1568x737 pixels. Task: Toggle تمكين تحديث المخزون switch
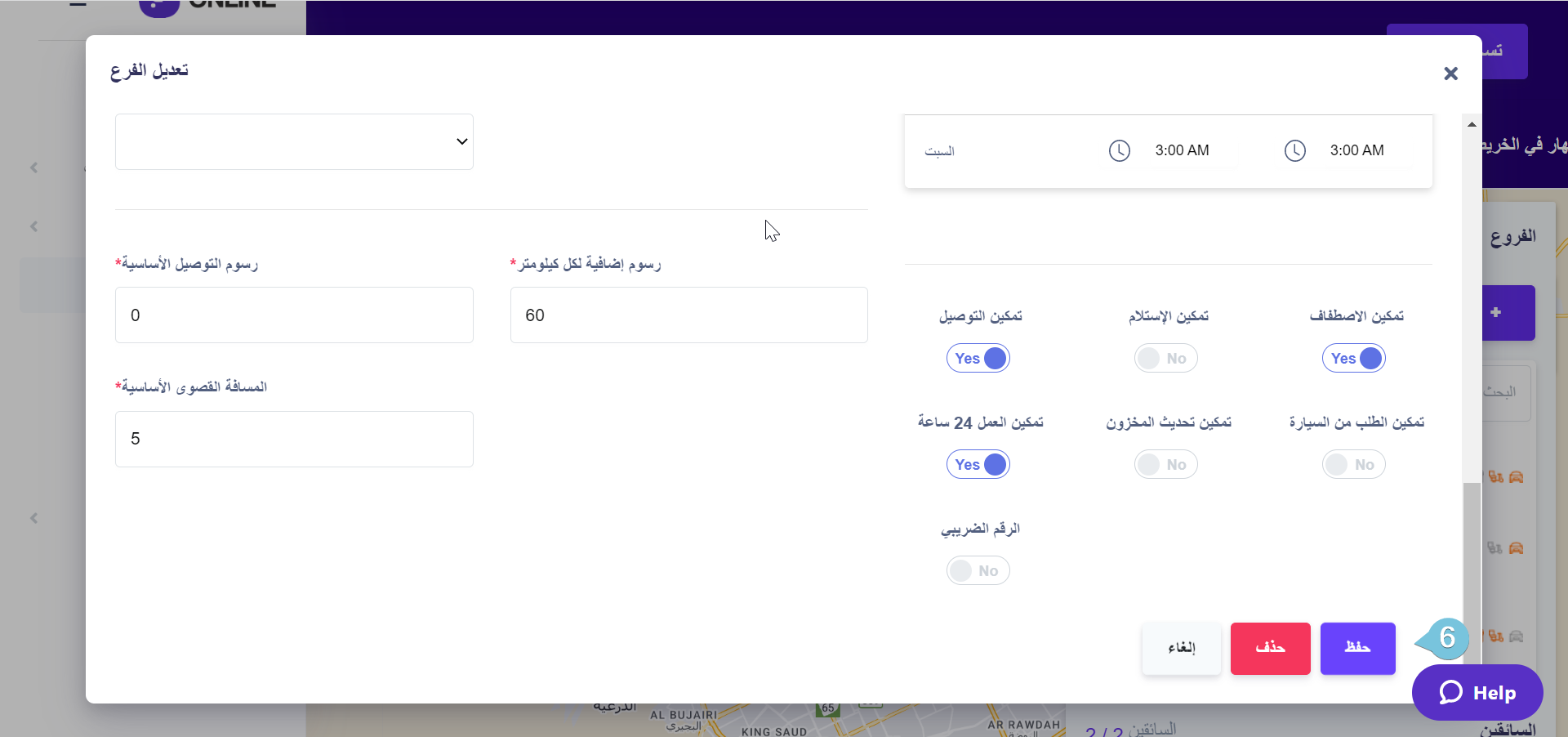tap(1166, 464)
